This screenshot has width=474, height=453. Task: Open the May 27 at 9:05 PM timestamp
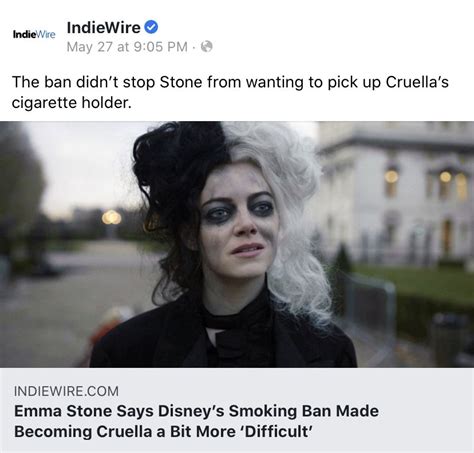127,47
